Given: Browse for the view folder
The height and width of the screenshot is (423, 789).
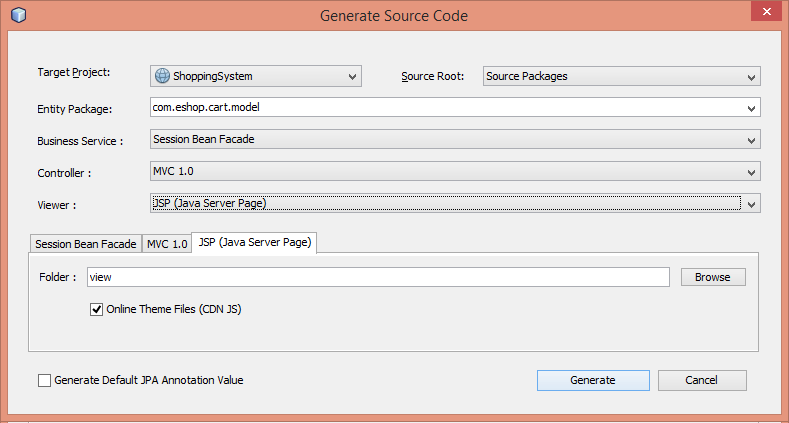Looking at the screenshot, I should click(x=713, y=277).
